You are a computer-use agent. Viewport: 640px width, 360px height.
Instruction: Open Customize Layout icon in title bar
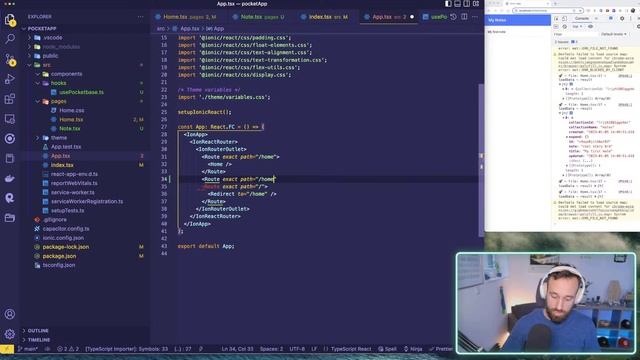click(476, 4)
